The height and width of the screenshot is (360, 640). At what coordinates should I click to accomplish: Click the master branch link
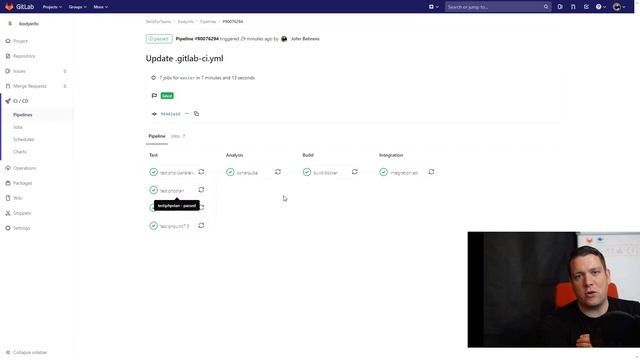coord(187,78)
